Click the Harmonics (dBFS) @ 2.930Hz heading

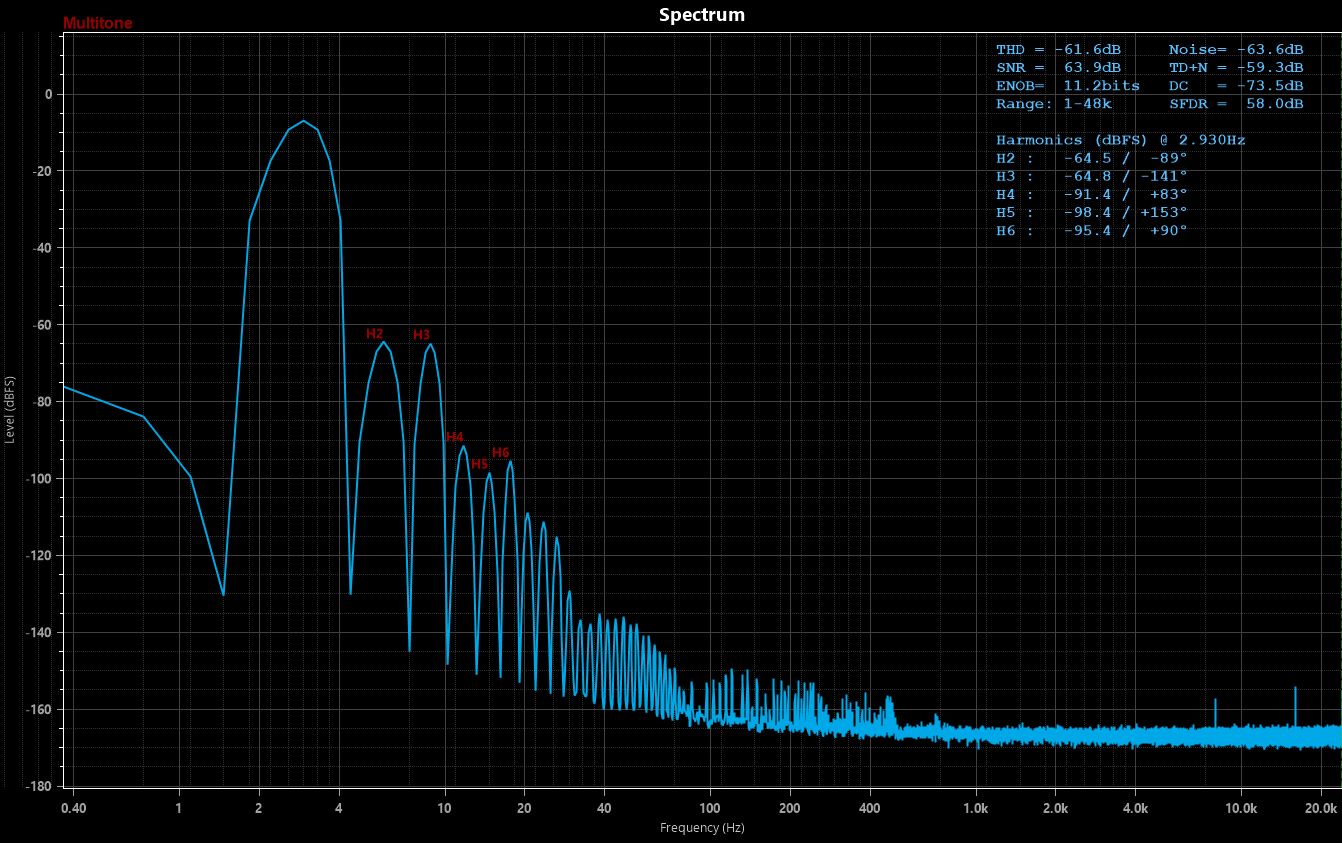[x=1120, y=140]
